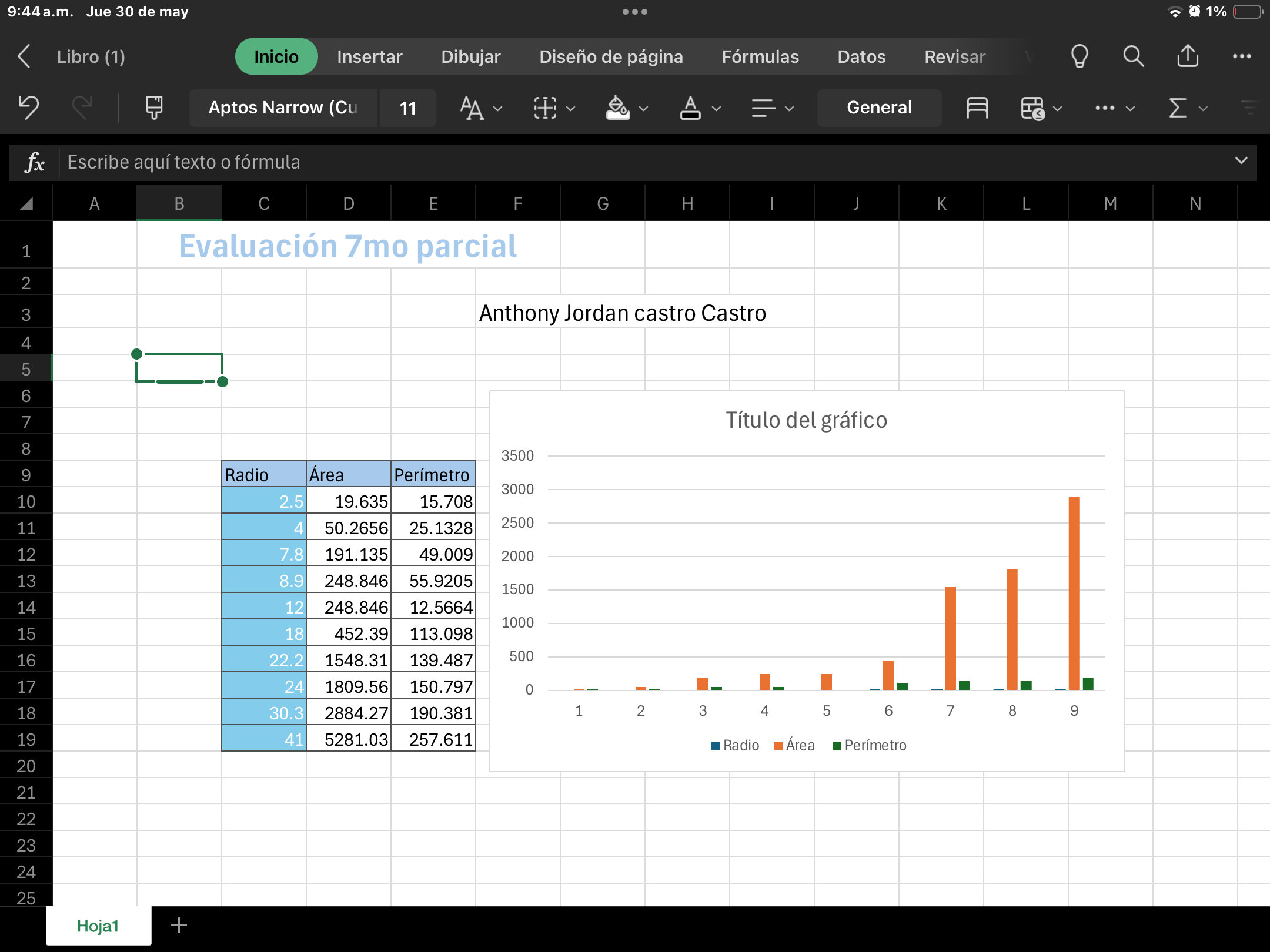The height and width of the screenshot is (952, 1270).
Task: Click the General number format button
Action: coord(879,108)
